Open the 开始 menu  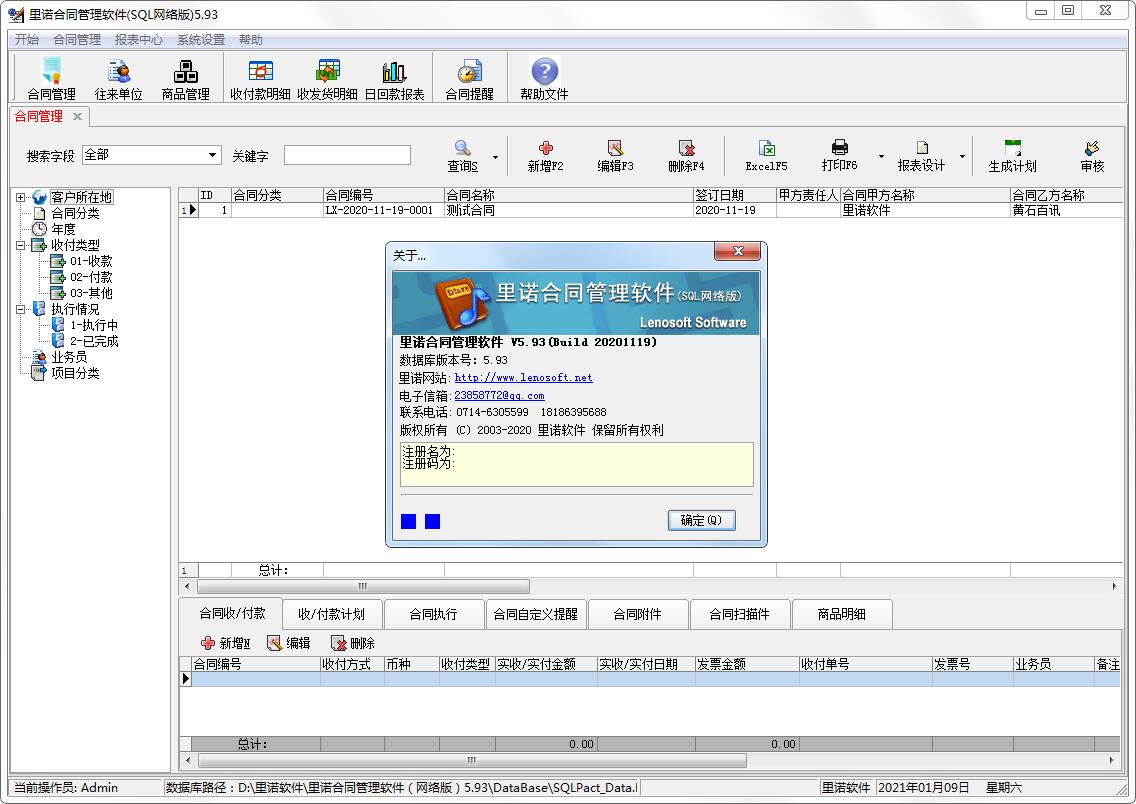pyautogui.click(x=27, y=40)
